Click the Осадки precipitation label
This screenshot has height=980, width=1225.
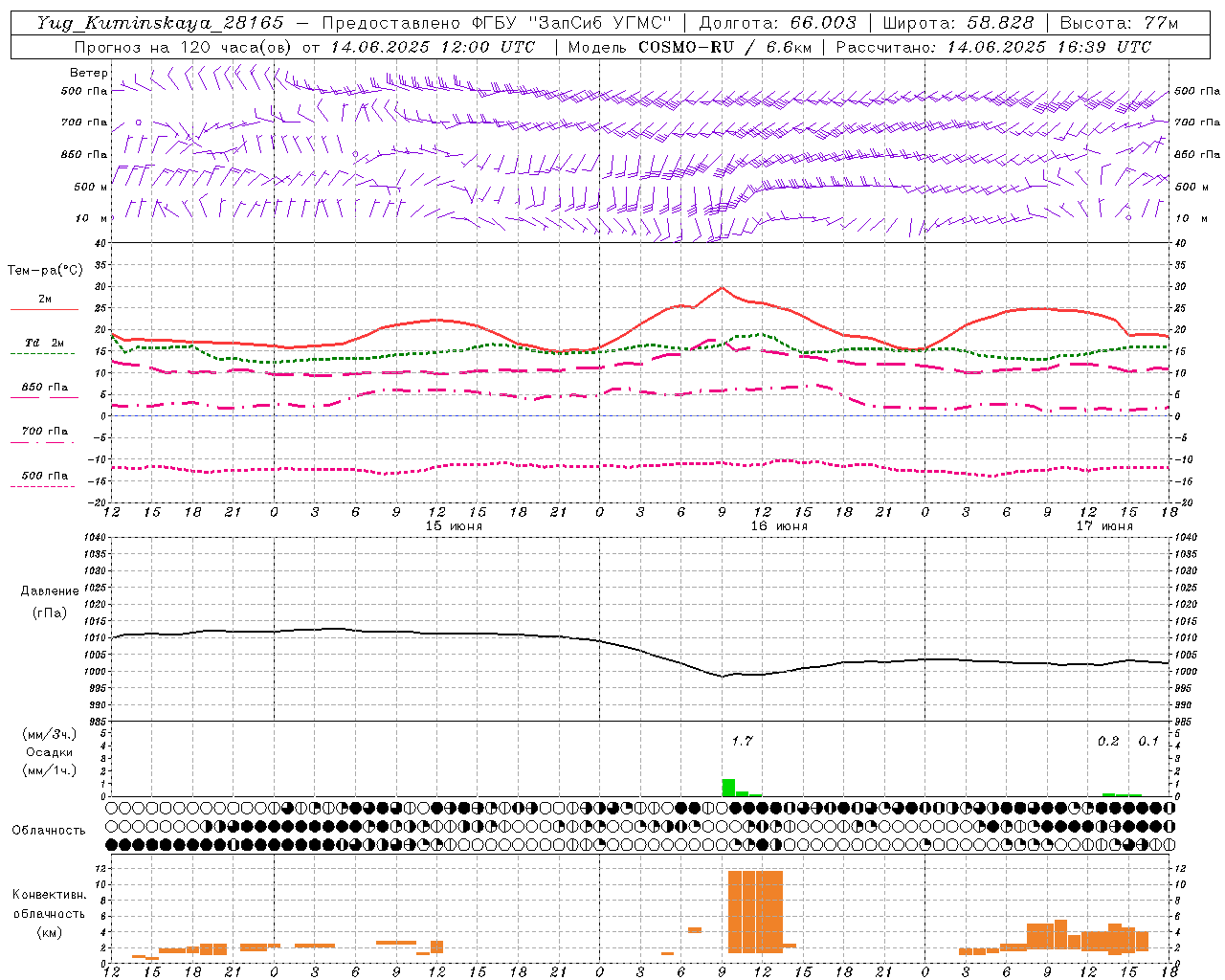point(50,752)
